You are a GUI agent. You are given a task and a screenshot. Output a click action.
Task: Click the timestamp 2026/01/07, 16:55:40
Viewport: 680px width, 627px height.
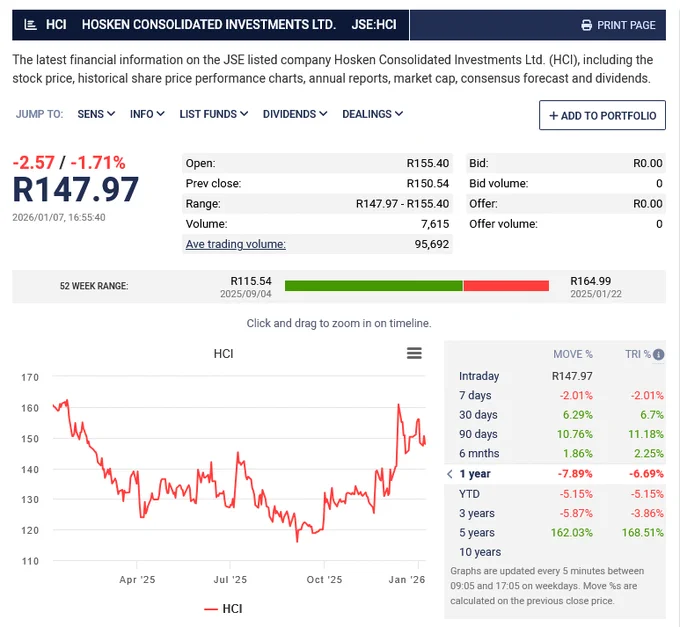pyautogui.click(x=59, y=217)
